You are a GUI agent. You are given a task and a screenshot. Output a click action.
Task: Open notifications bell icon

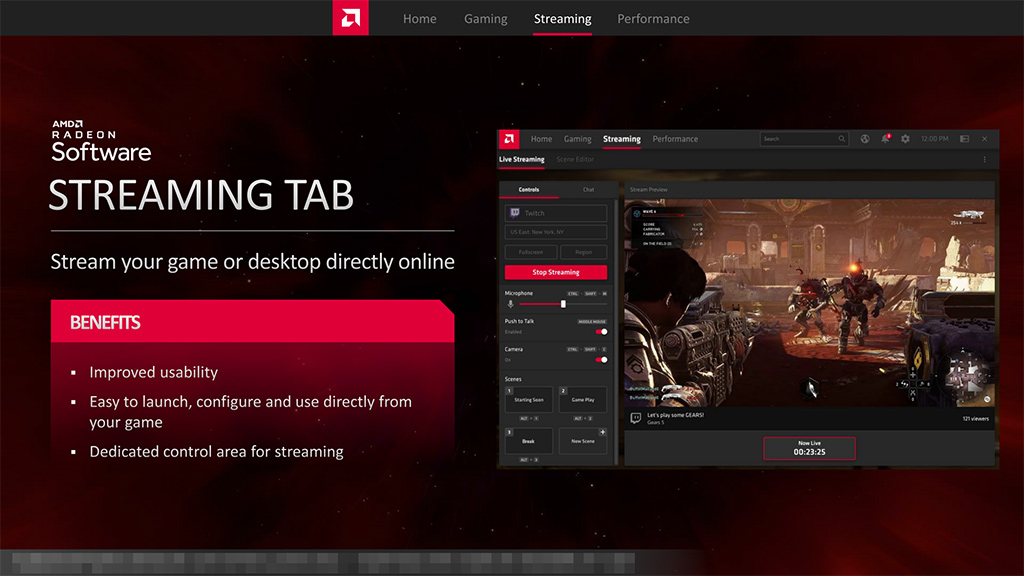[885, 138]
